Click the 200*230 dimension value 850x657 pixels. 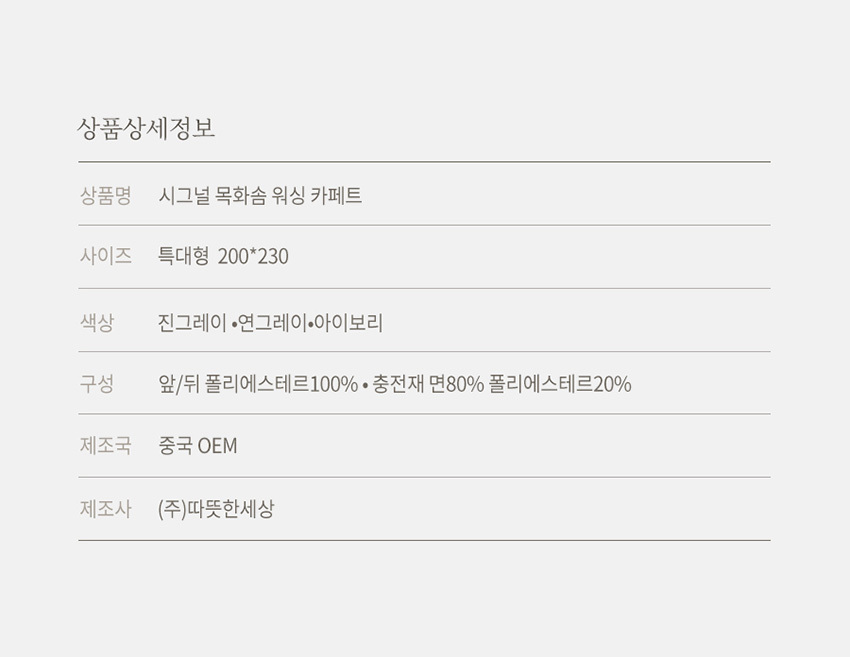253,257
